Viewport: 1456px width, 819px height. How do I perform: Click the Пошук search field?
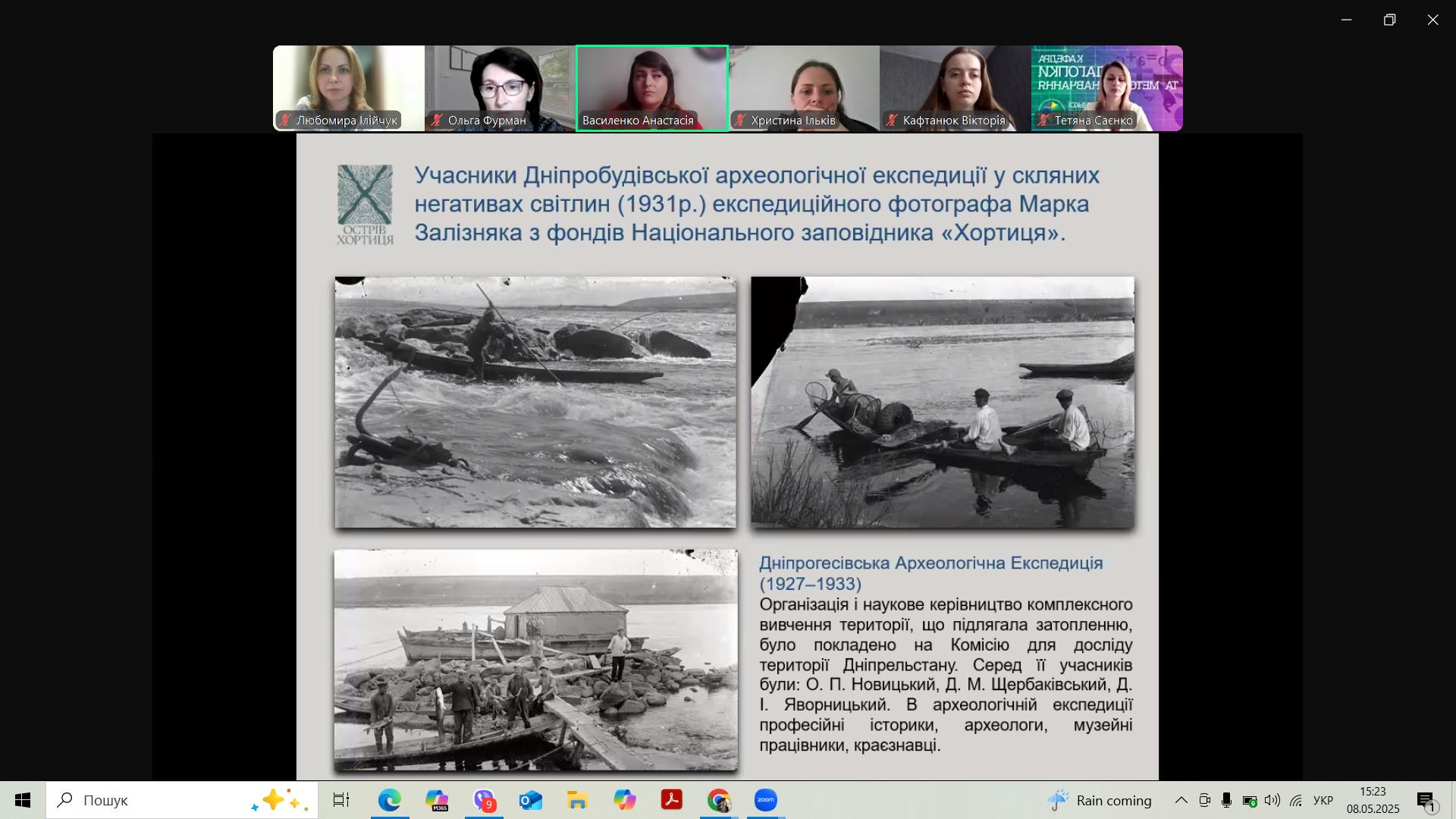(x=152, y=800)
